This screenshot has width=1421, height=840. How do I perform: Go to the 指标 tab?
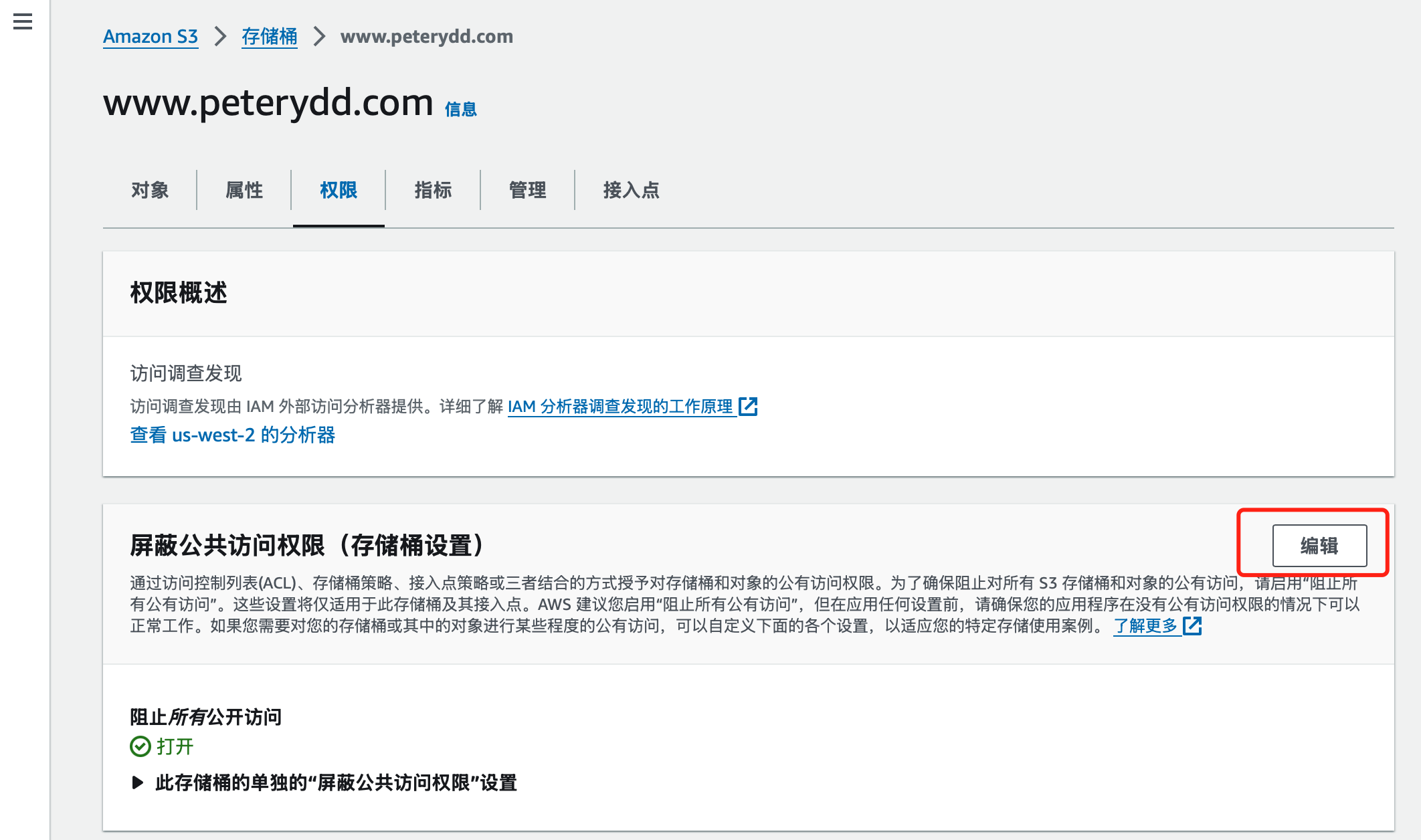(433, 191)
